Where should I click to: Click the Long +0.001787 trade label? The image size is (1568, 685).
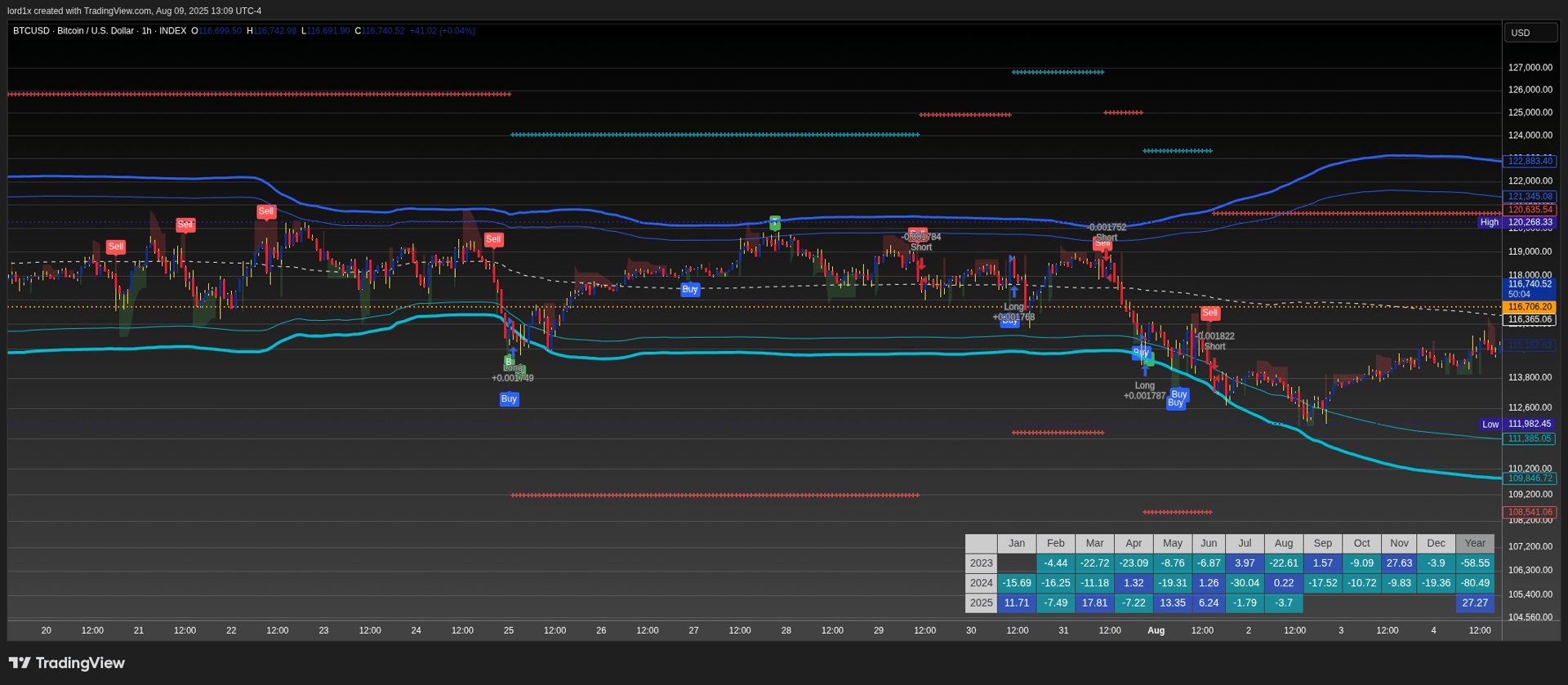point(1145,391)
